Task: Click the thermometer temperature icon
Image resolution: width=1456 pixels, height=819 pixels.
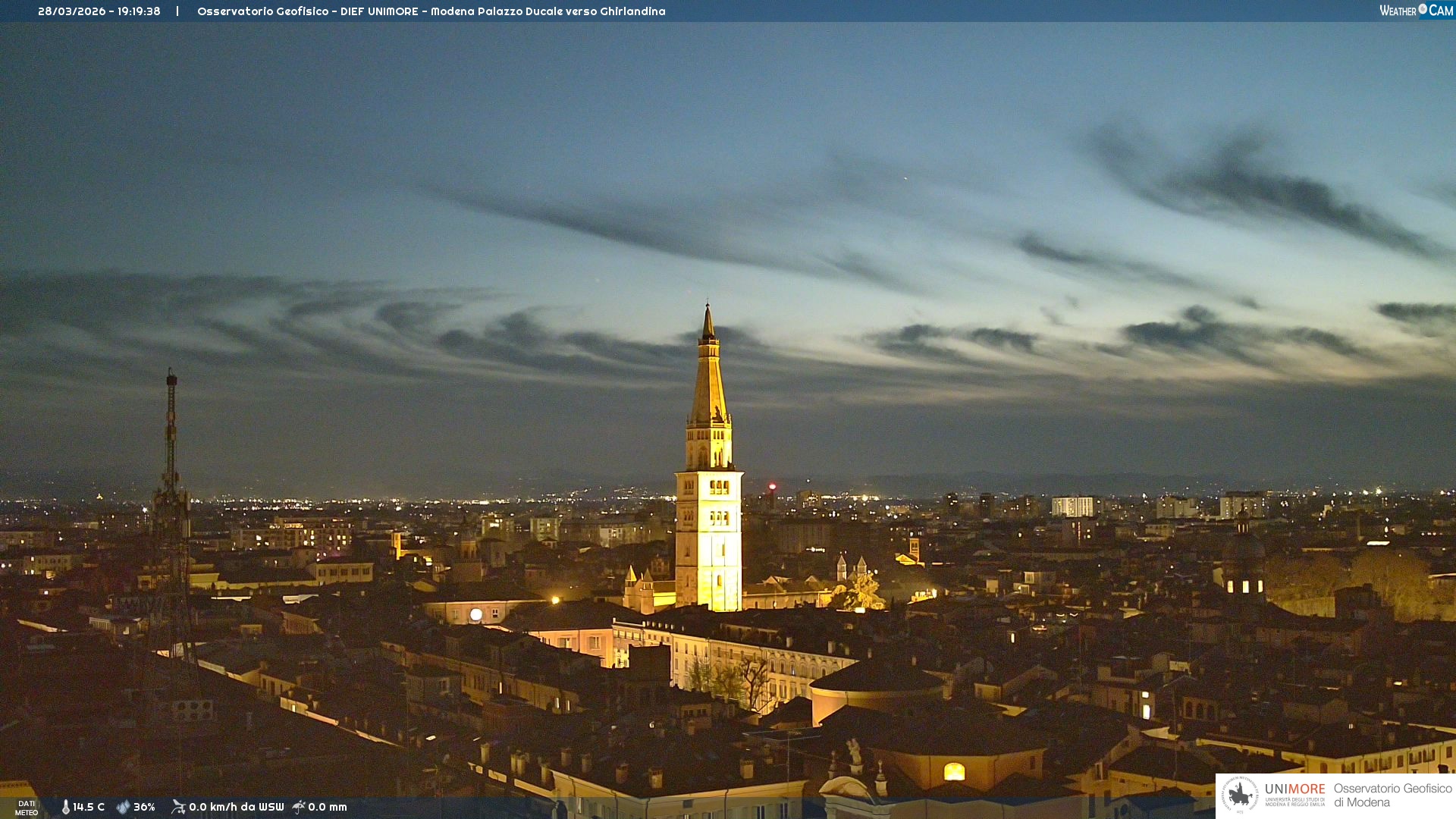Action: click(x=65, y=807)
